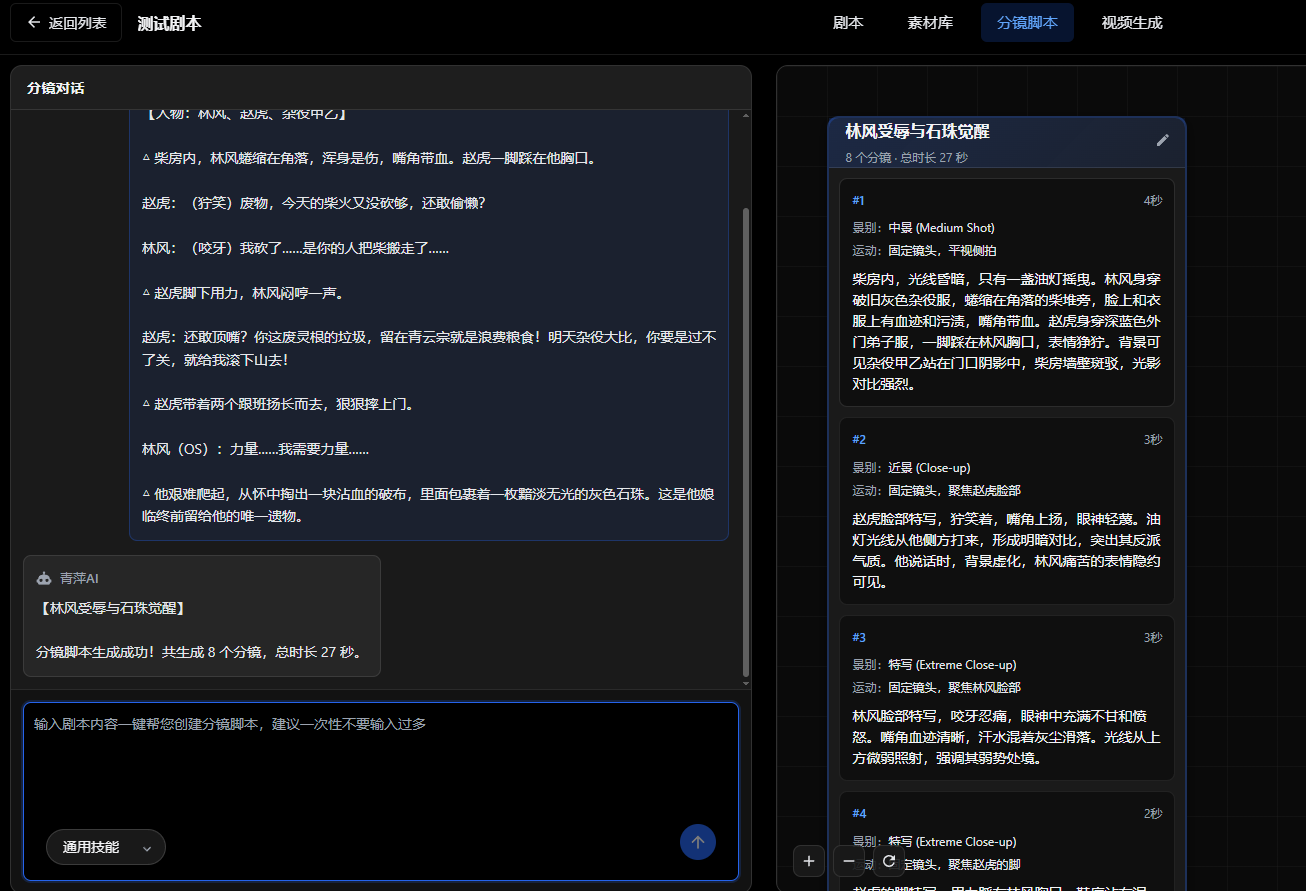The height and width of the screenshot is (891, 1306).
Task: Select storyboard shot card #2
Action: pyautogui.click(x=1006, y=511)
